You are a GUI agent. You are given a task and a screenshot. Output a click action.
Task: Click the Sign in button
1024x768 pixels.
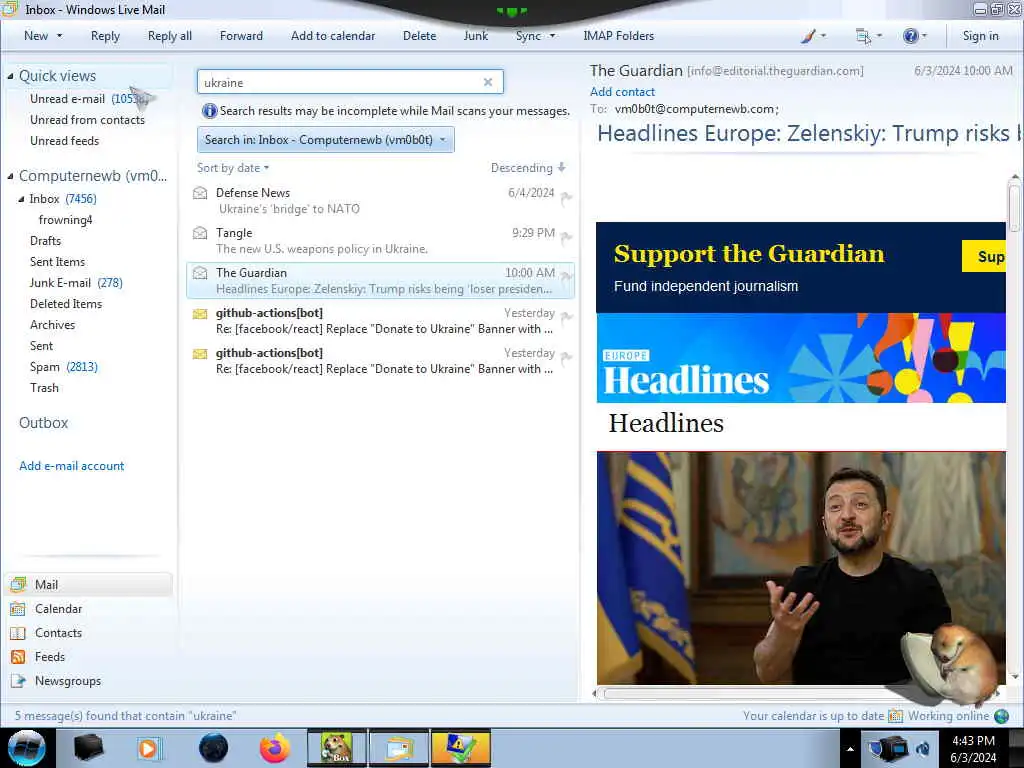[x=980, y=36]
